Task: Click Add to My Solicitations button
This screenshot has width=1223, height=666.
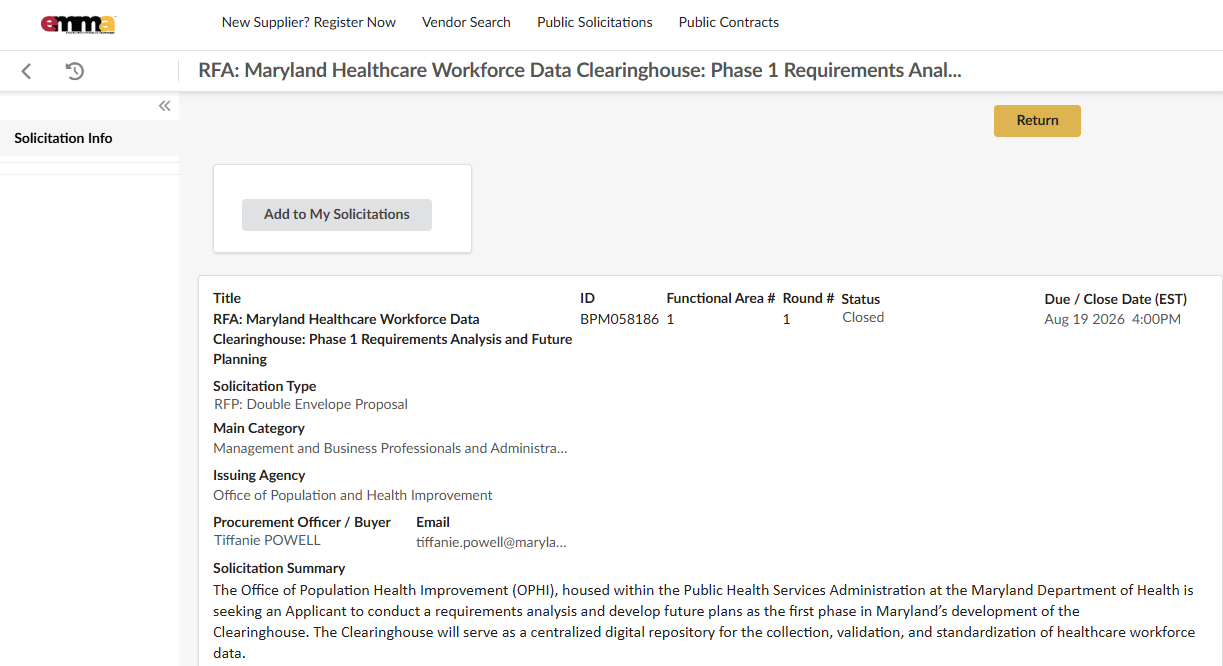Action: pyautogui.click(x=337, y=214)
